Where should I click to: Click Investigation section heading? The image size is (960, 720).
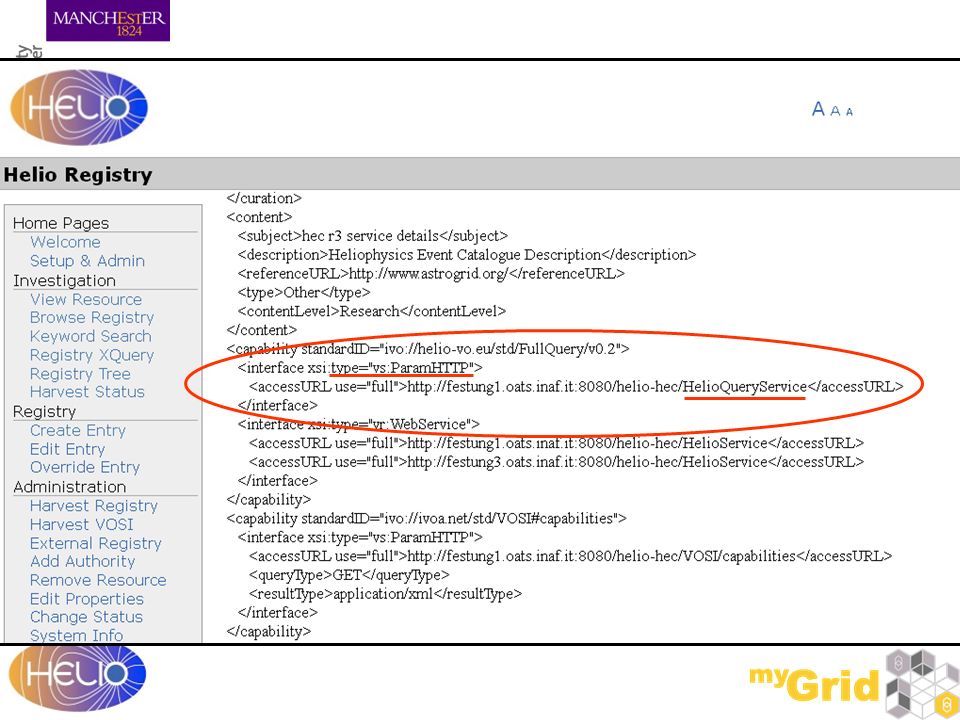64,280
